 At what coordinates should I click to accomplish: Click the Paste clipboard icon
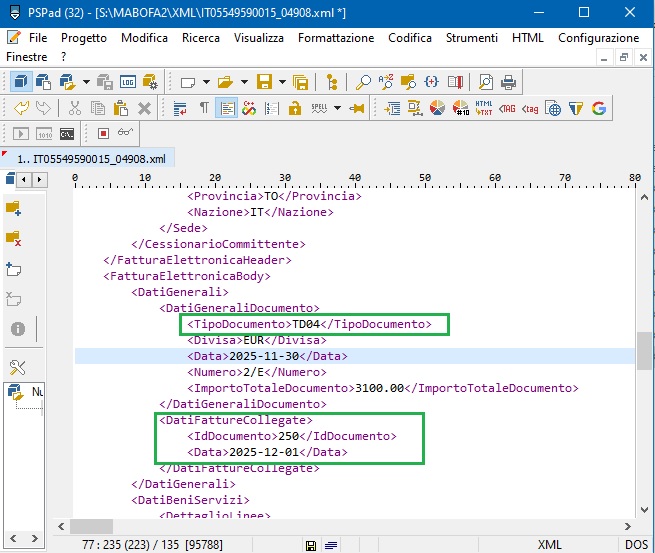122,108
